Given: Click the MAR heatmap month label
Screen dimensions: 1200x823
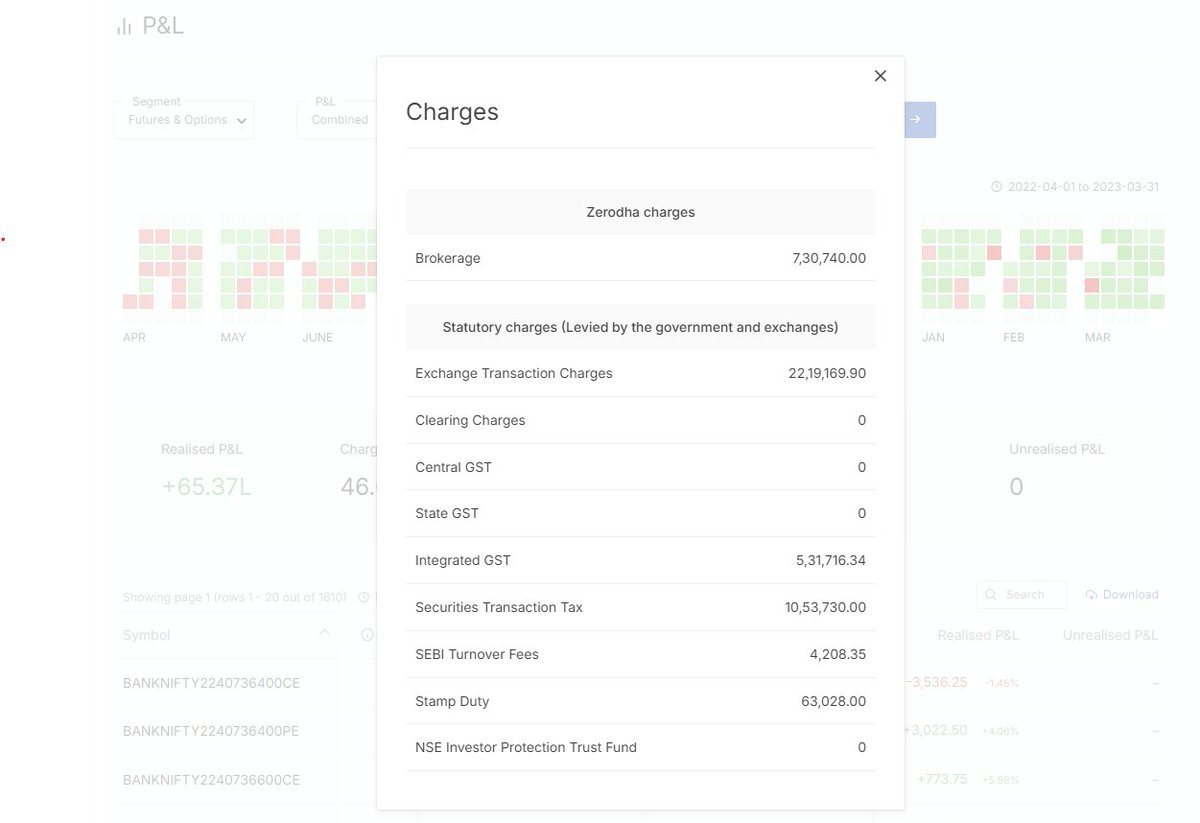Looking at the screenshot, I should coord(1097,338).
